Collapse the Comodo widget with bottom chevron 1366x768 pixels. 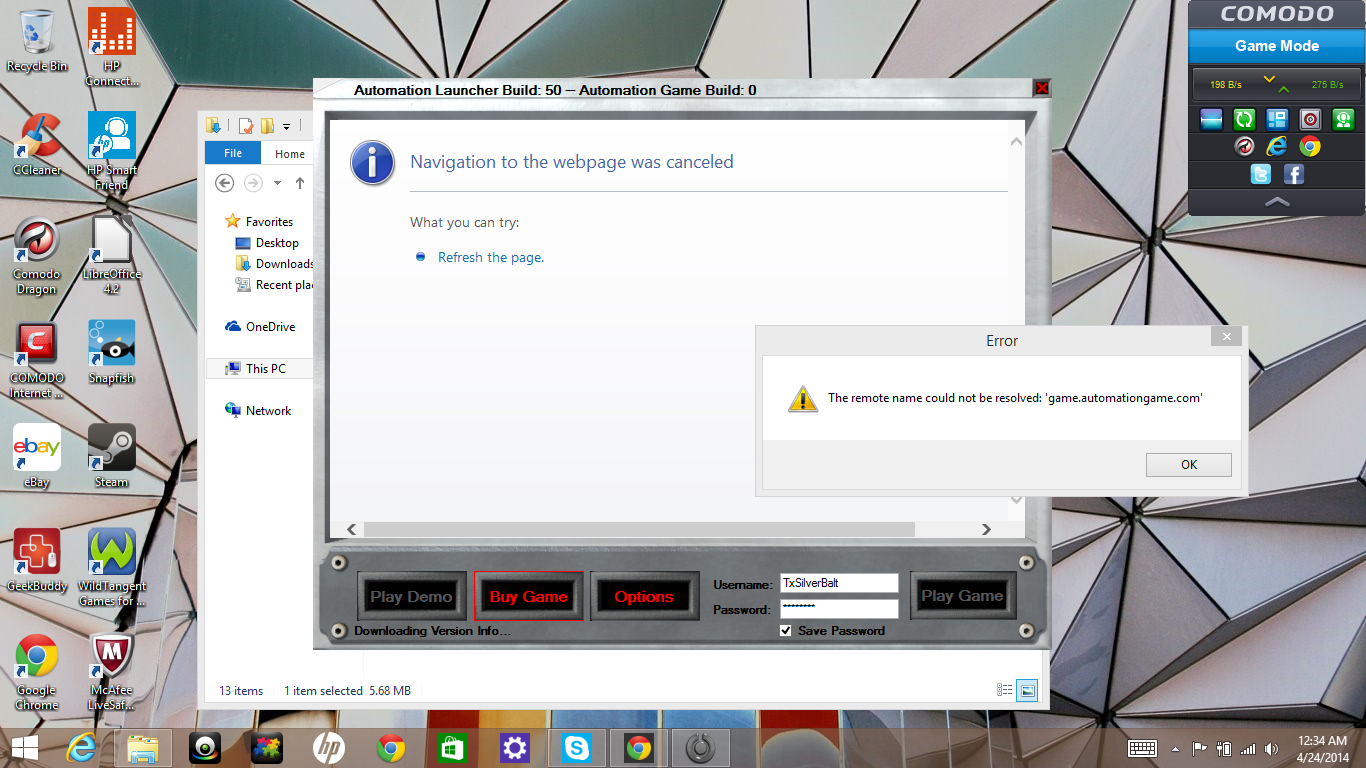pos(1277,202)
